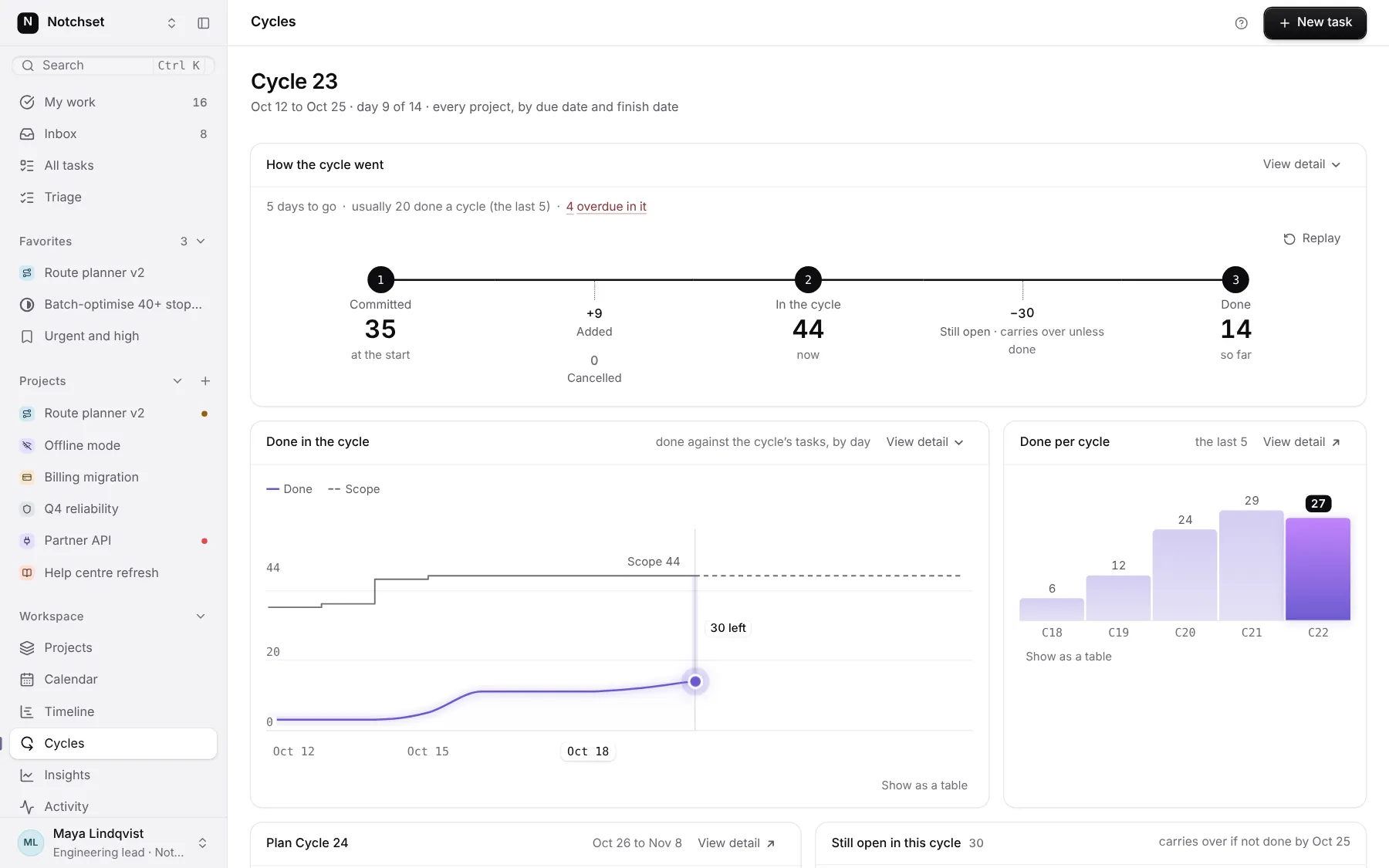Click the Search field
1389x868 pixels.
(x=113, y=66)
